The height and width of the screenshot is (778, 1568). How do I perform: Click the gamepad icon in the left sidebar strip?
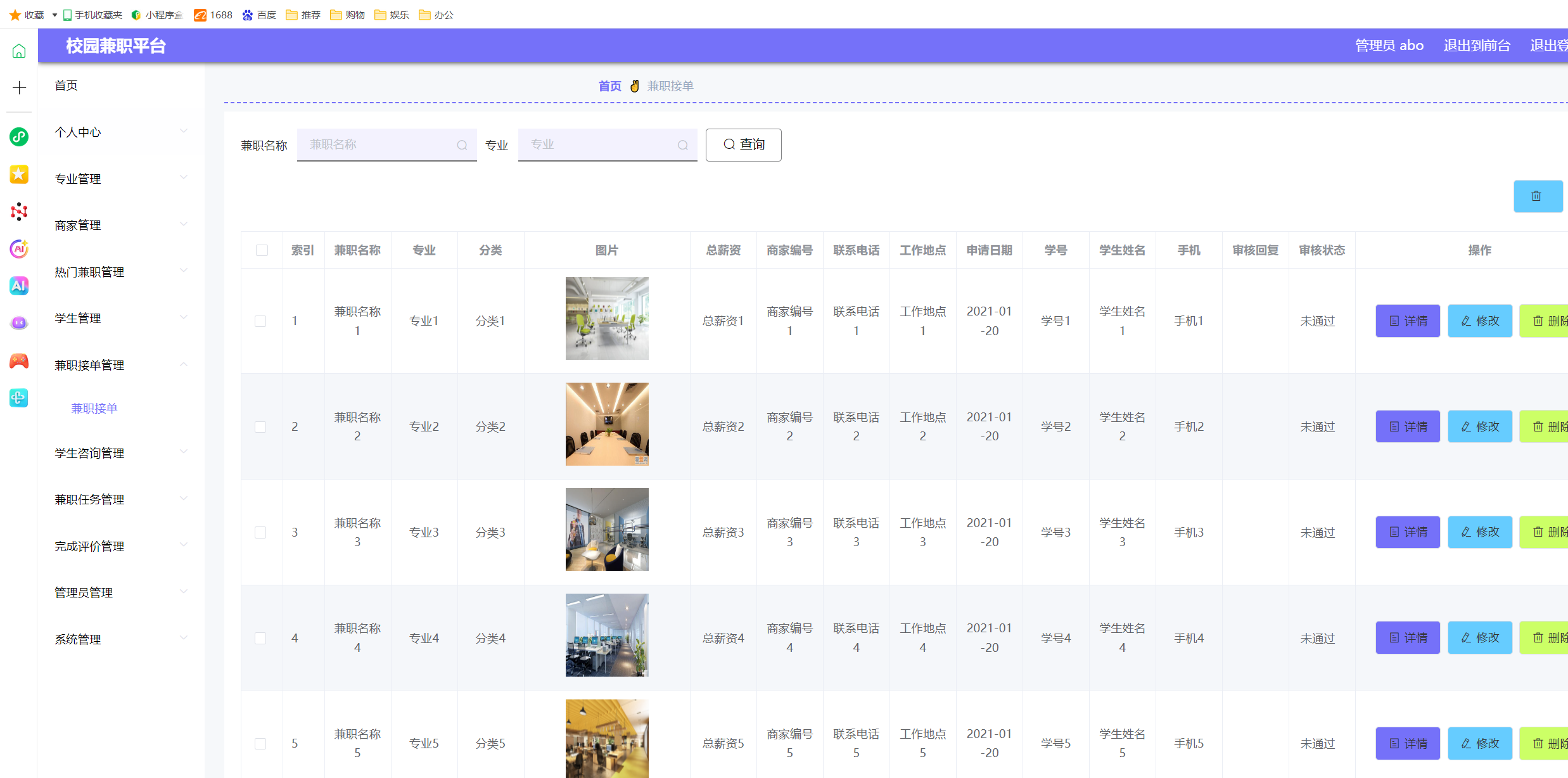(x=18, y=360)
